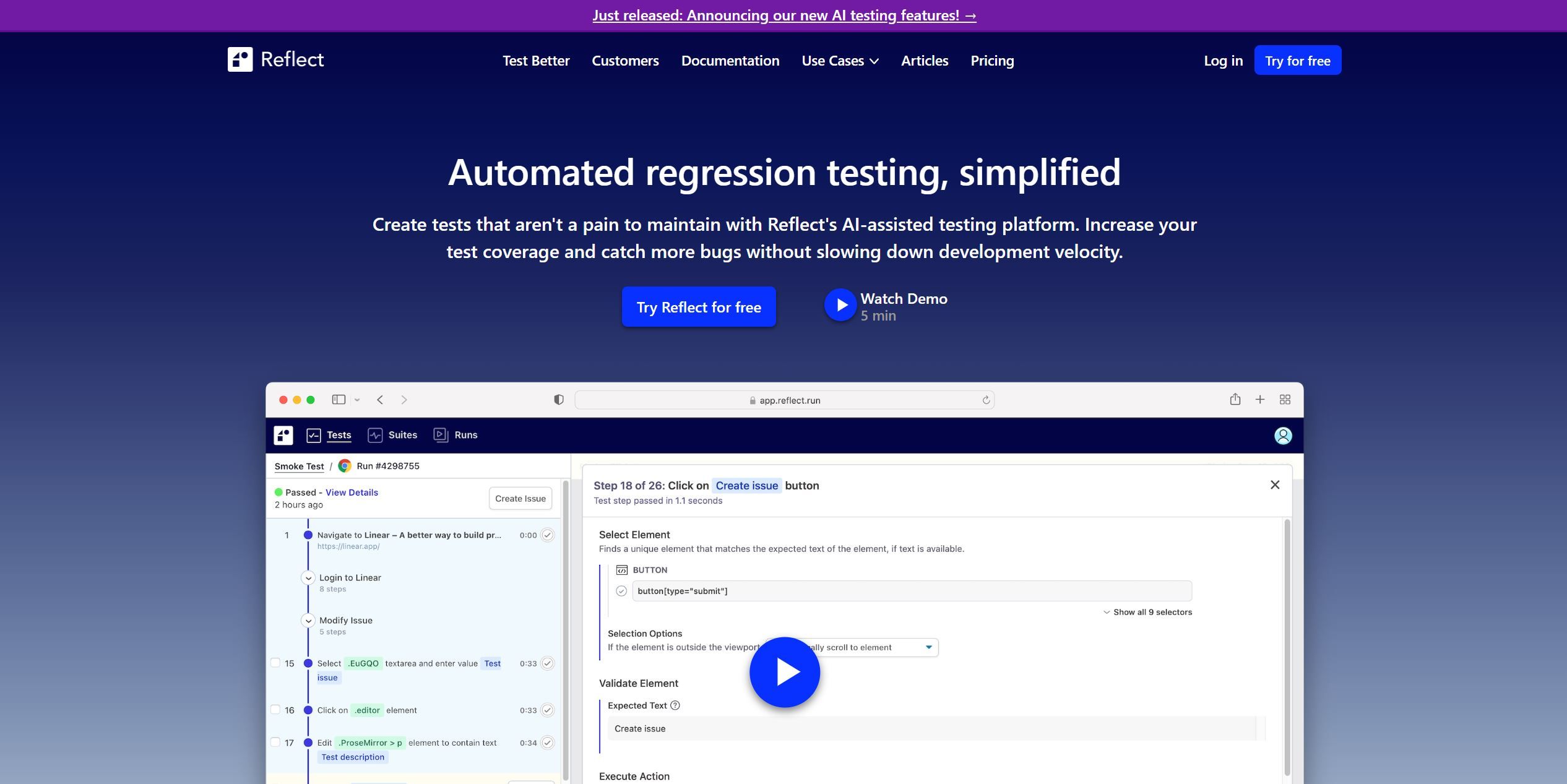
Task: Open the scroll-to-element dropdown
Action: (927, 647)
